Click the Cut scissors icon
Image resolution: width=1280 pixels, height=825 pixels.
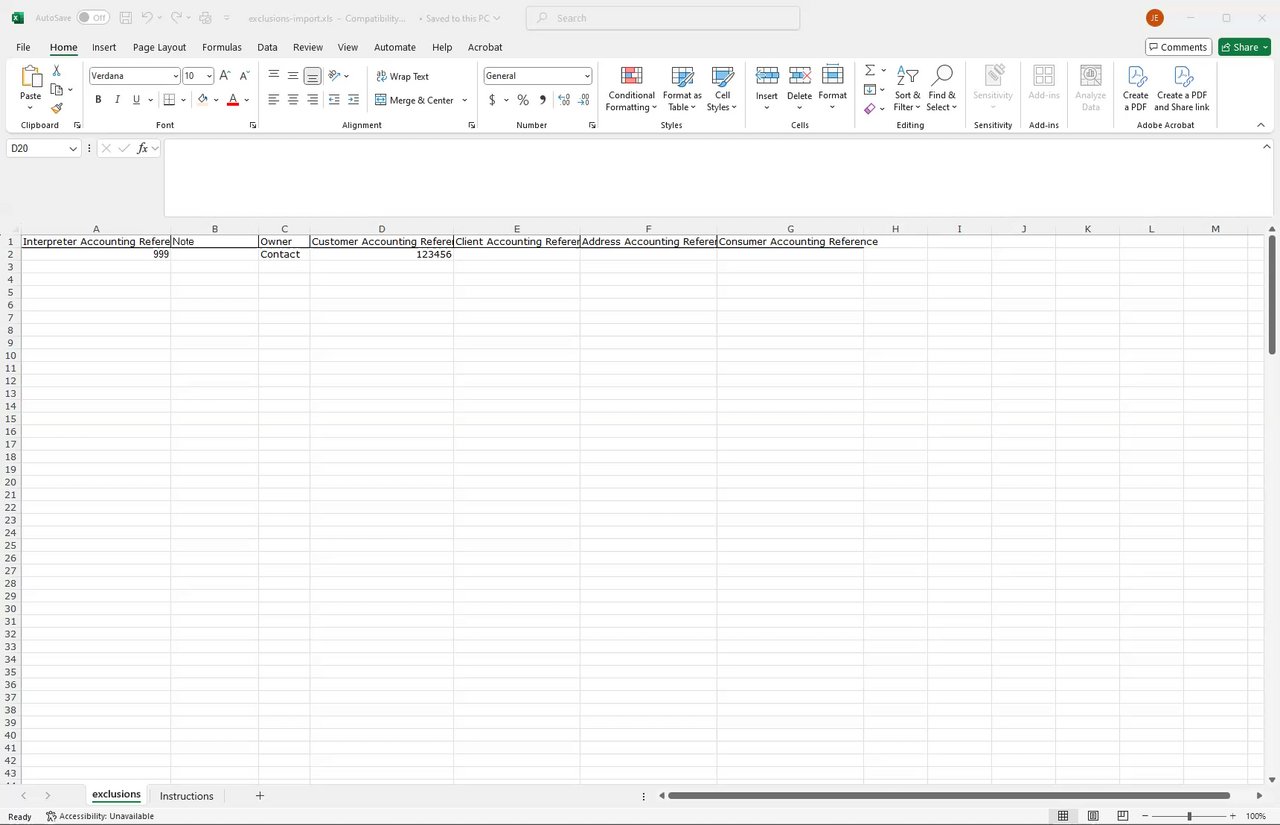pos(57,71)
